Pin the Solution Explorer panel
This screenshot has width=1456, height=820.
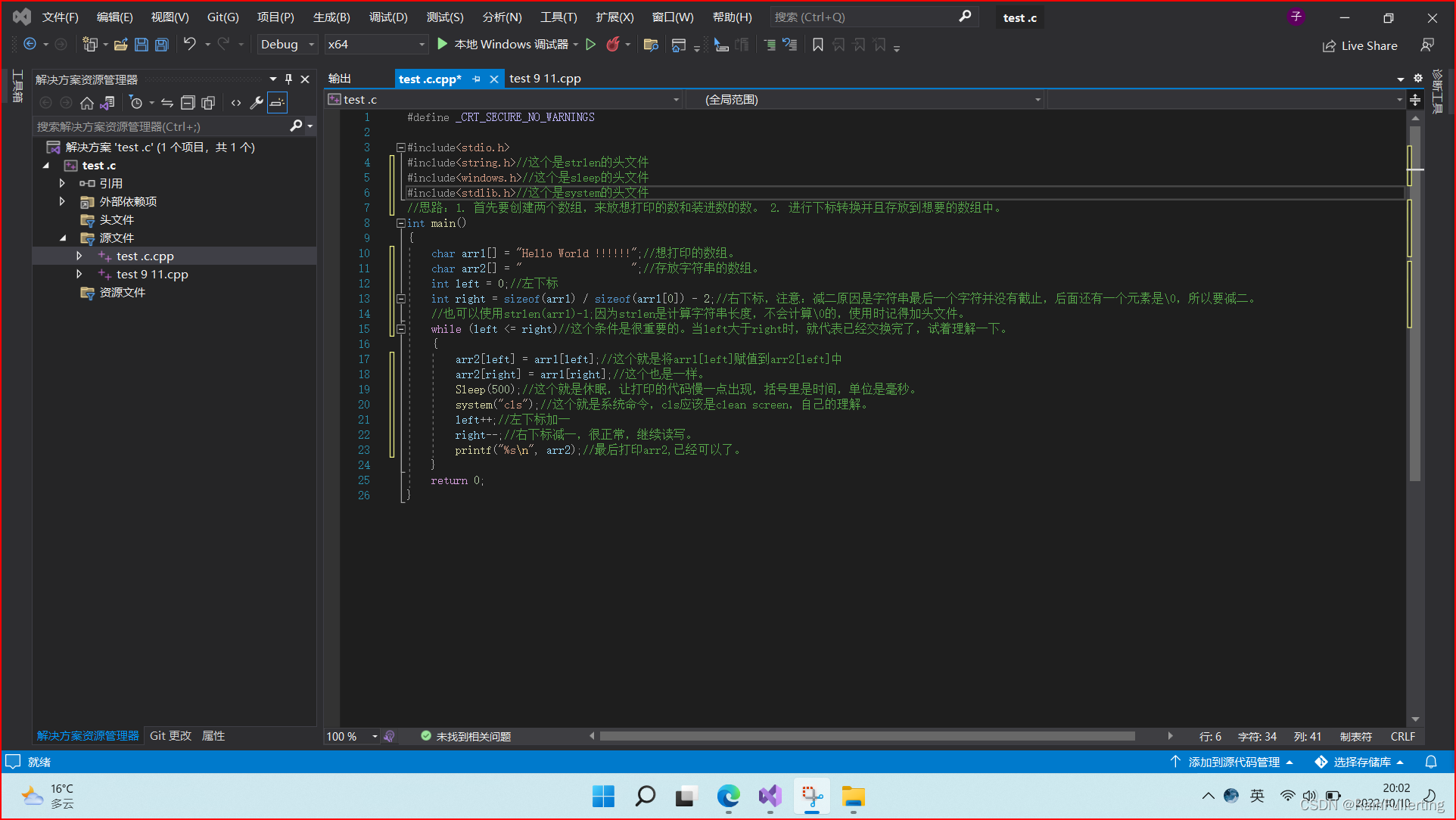(x=288, y=79)
